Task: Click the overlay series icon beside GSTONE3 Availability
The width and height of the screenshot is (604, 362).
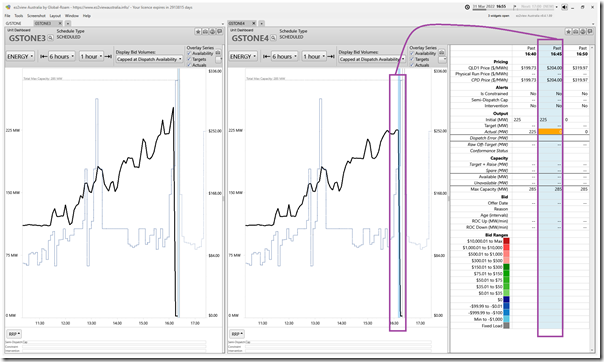Action: tap(218, 52)
